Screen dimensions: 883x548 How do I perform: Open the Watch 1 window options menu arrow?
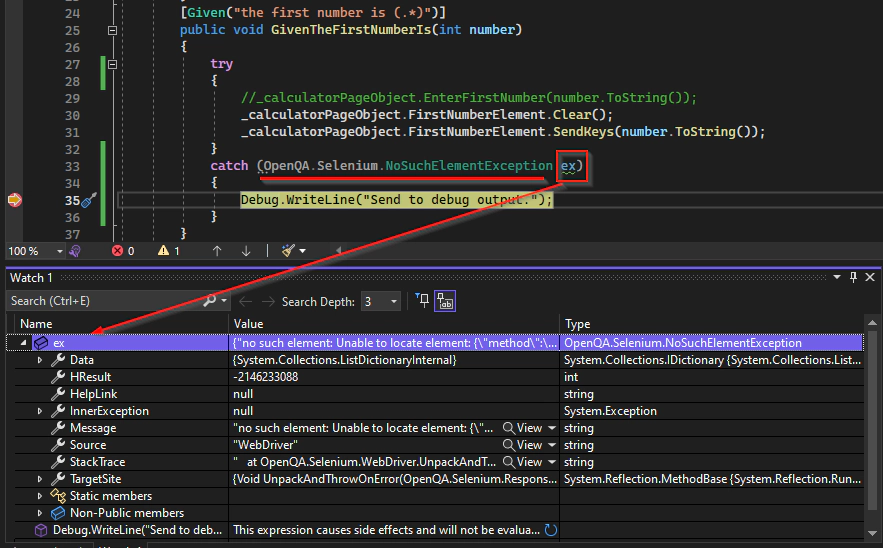838,277
